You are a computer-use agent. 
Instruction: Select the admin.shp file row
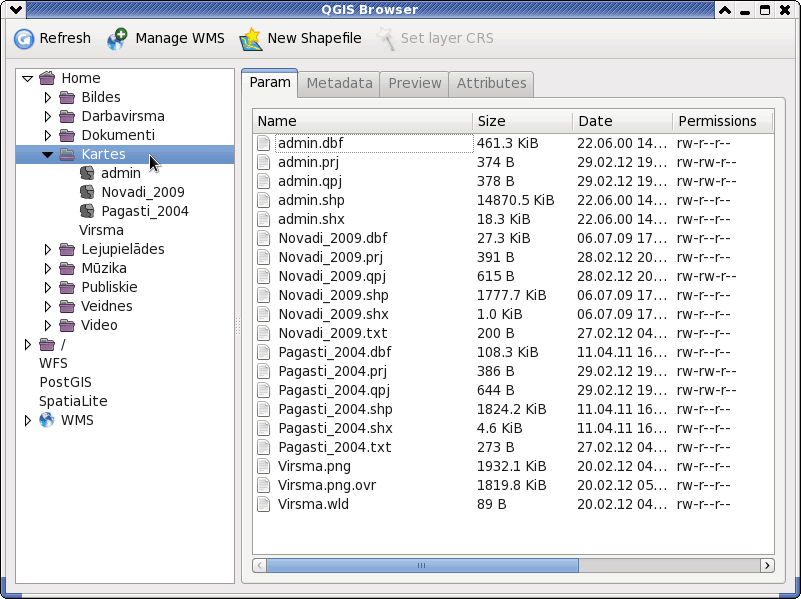click(513, 200)
